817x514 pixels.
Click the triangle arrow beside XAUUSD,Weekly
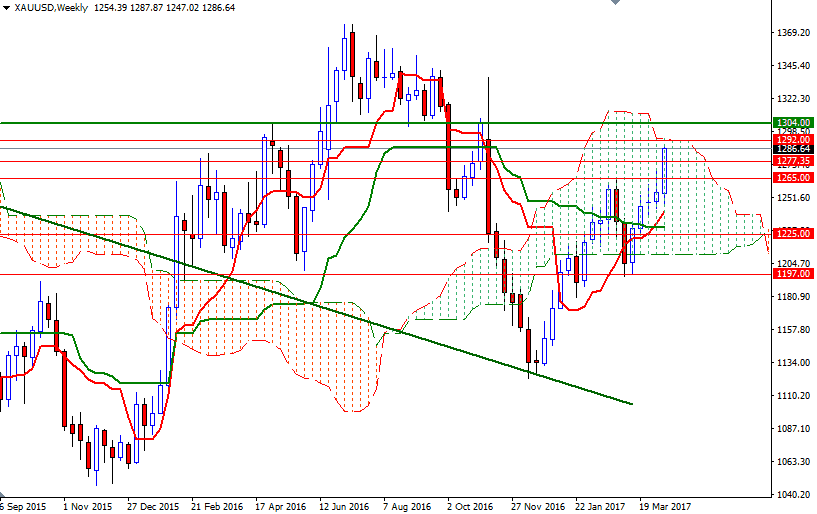pos(6,8)
